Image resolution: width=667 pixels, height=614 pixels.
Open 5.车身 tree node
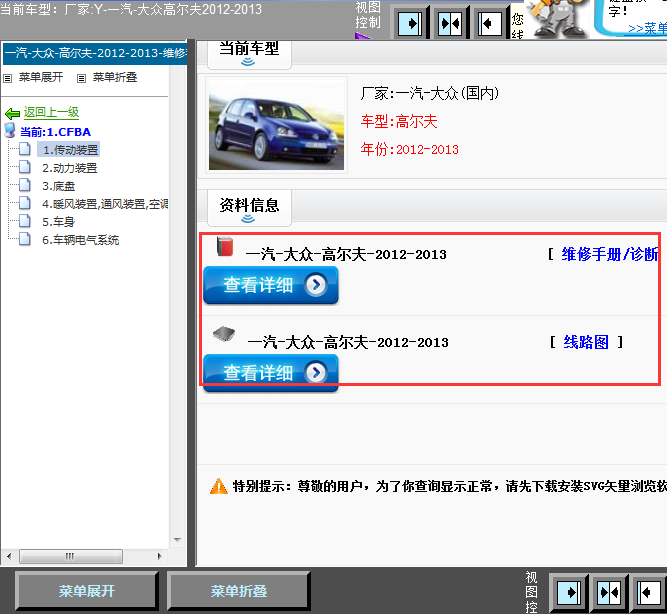[x=58, y=222]
